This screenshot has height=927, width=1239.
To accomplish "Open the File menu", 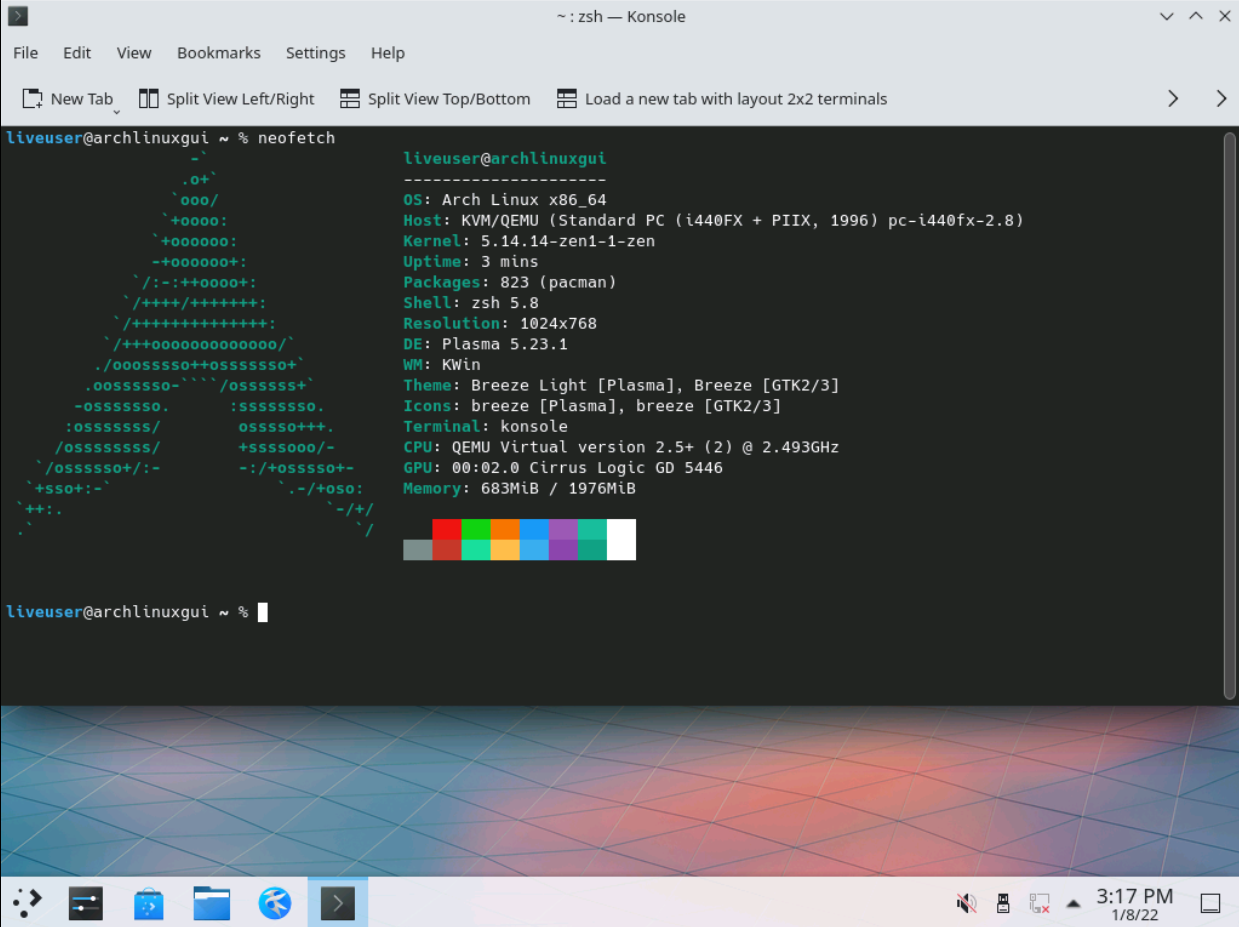I will click(25, 53).
